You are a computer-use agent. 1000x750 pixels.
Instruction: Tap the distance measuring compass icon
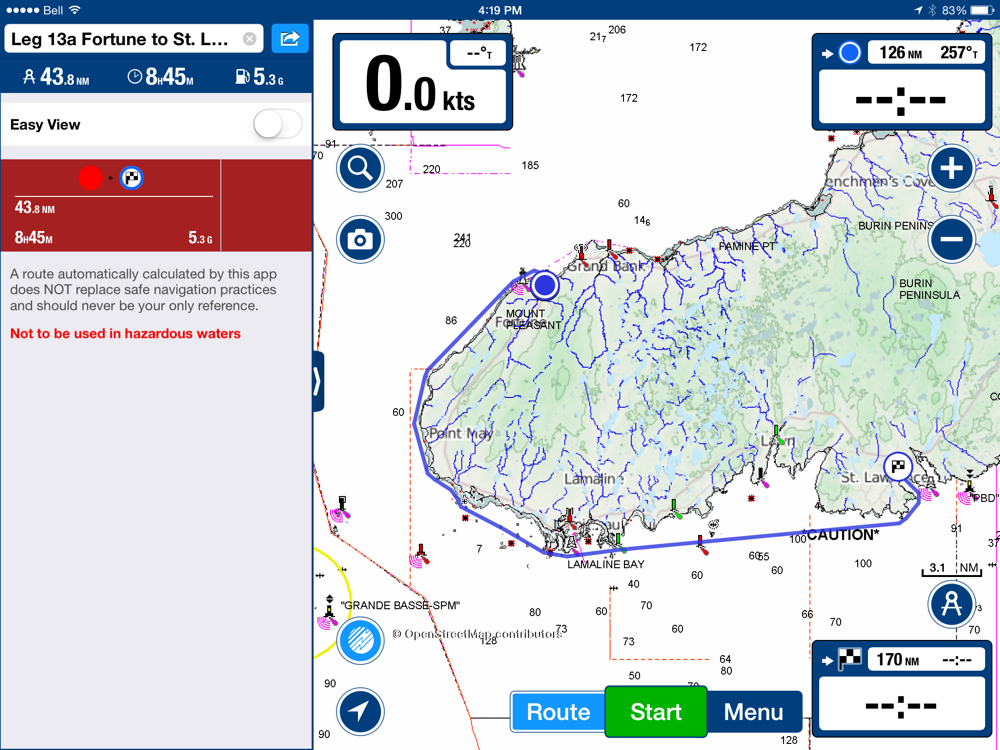point(951,605)
